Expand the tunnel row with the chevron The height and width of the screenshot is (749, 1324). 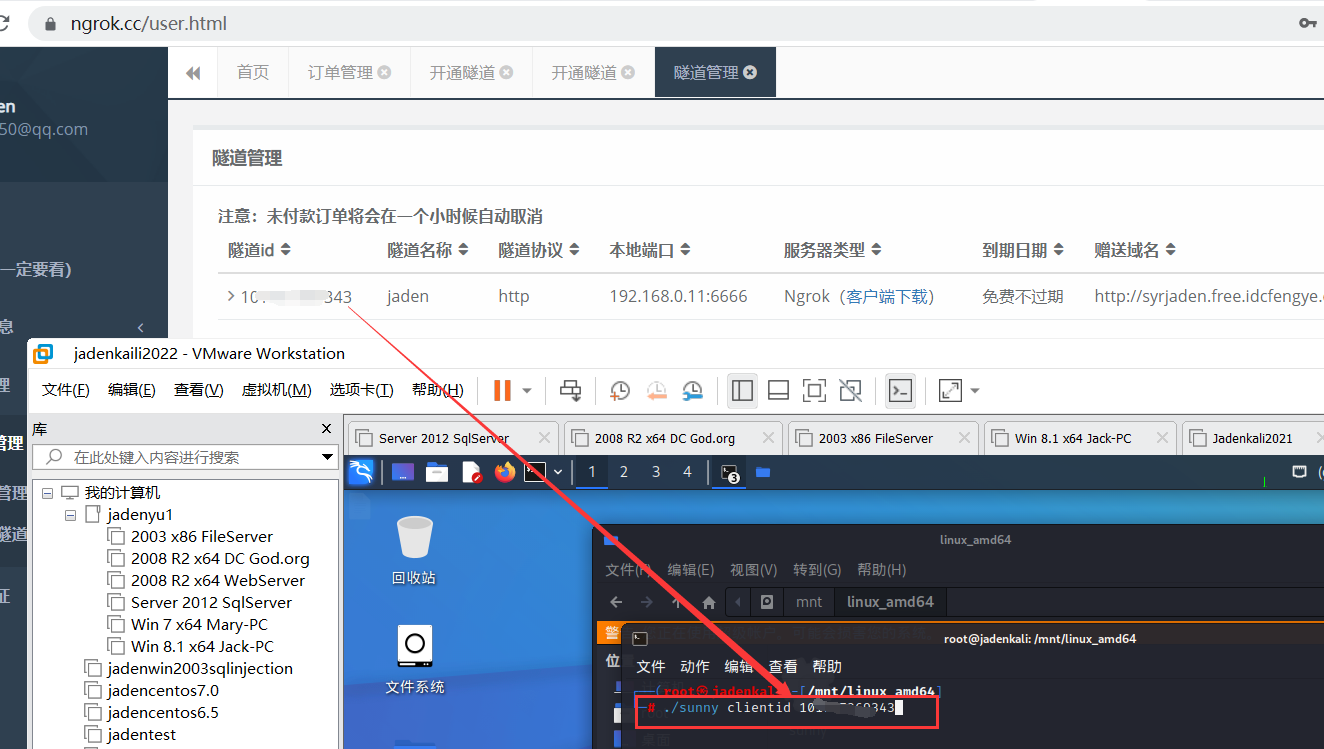point(231,296)
